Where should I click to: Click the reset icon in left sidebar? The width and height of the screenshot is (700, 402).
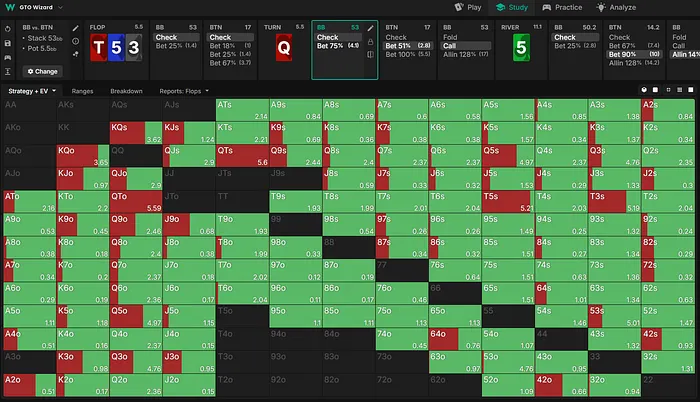(x=9, y=30)
